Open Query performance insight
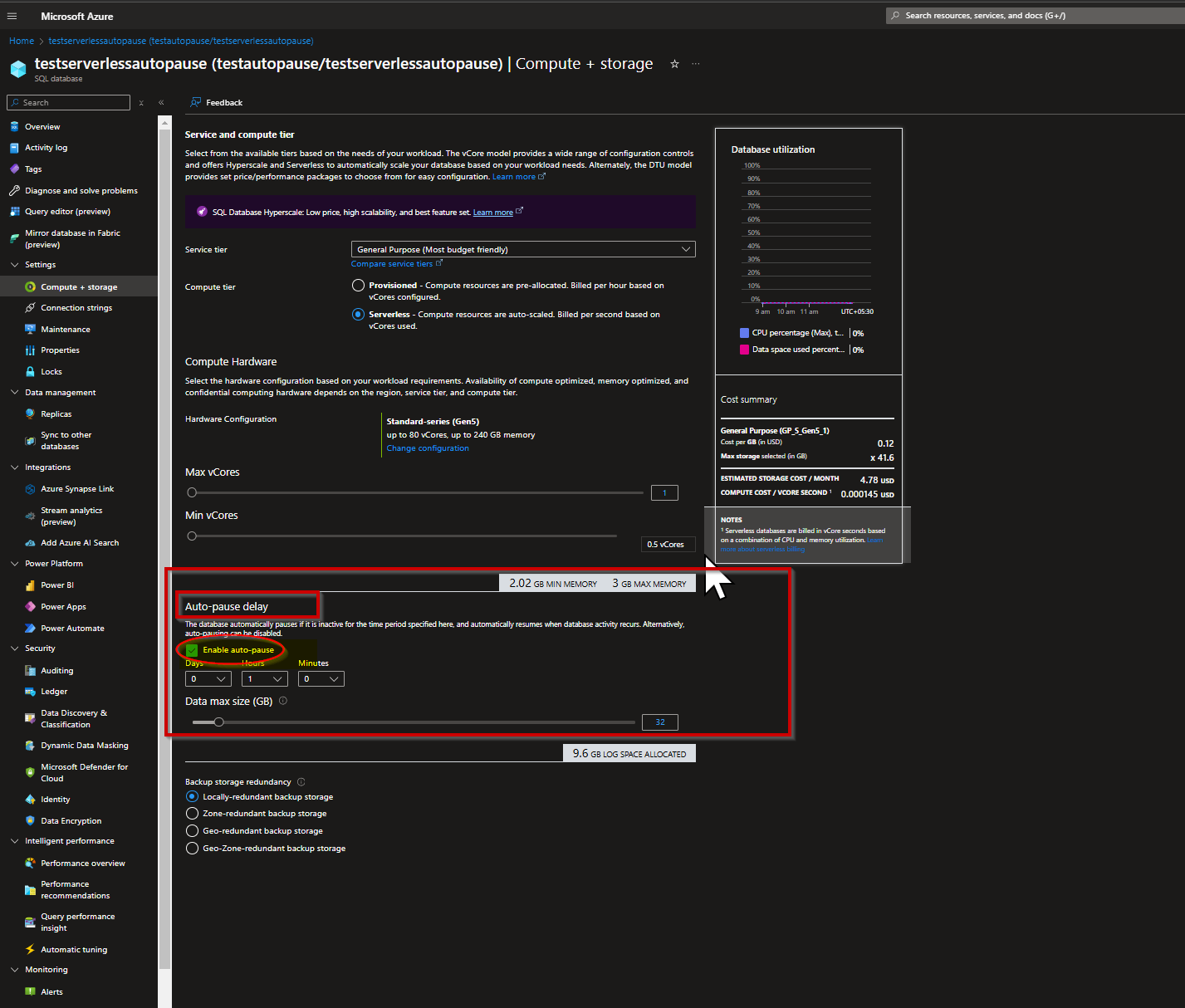 (x=79, y=922)
